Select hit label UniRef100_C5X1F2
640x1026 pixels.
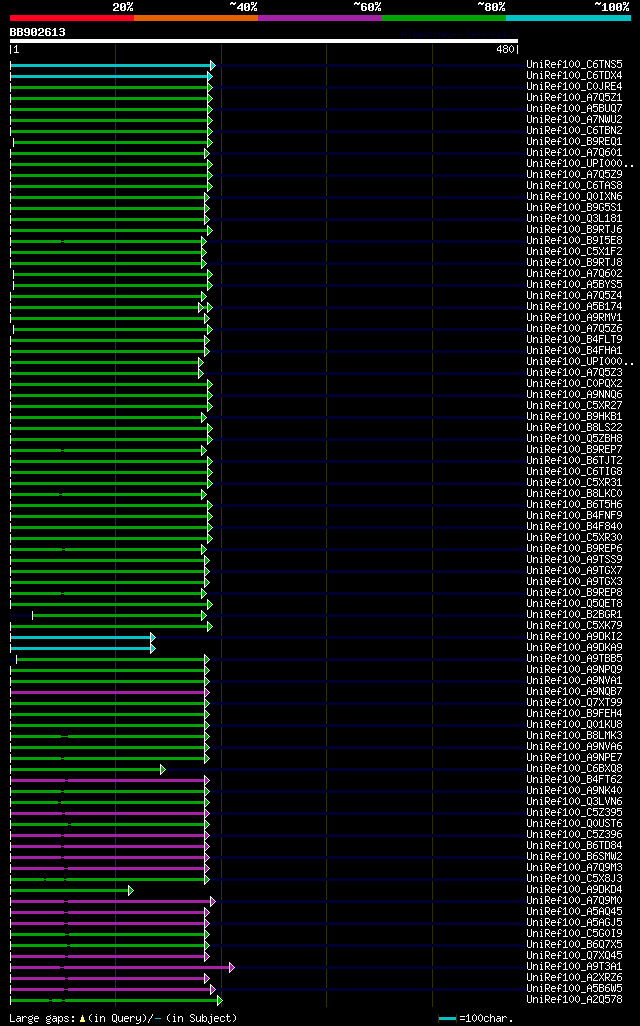point(575,251)
